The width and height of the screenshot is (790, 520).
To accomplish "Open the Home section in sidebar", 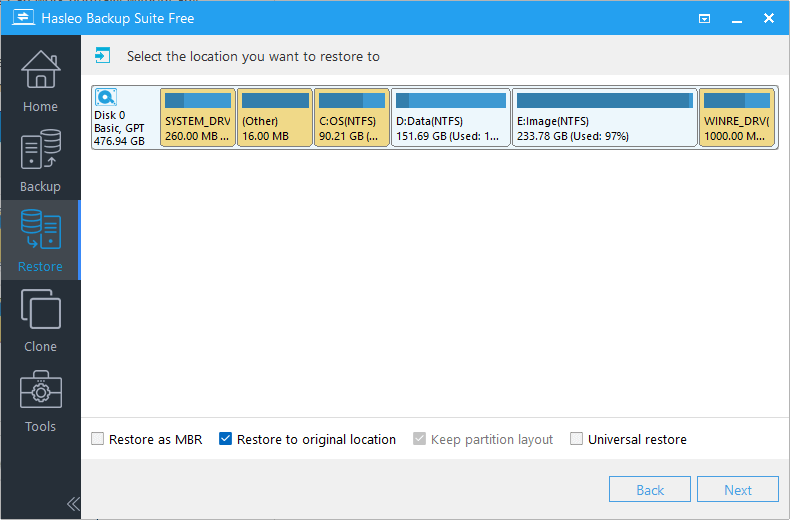I will tap(40, 80).
